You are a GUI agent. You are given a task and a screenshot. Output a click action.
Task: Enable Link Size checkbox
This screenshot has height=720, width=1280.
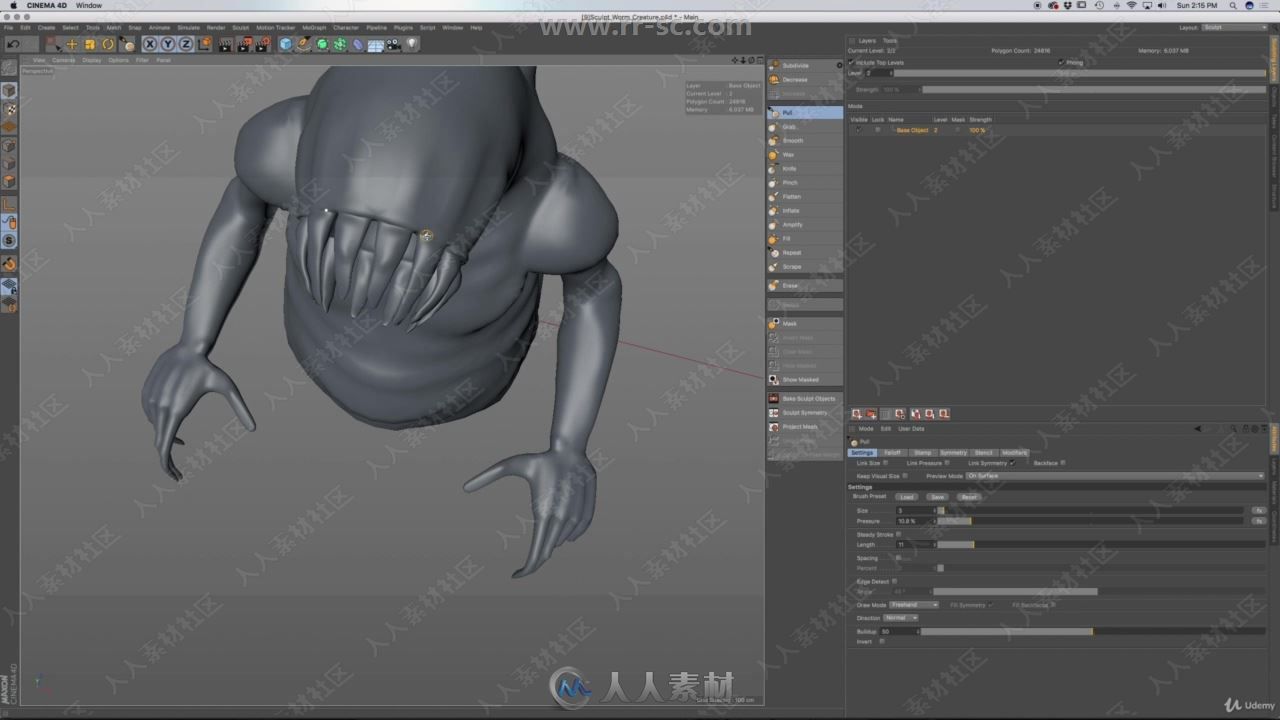[886, 463]
